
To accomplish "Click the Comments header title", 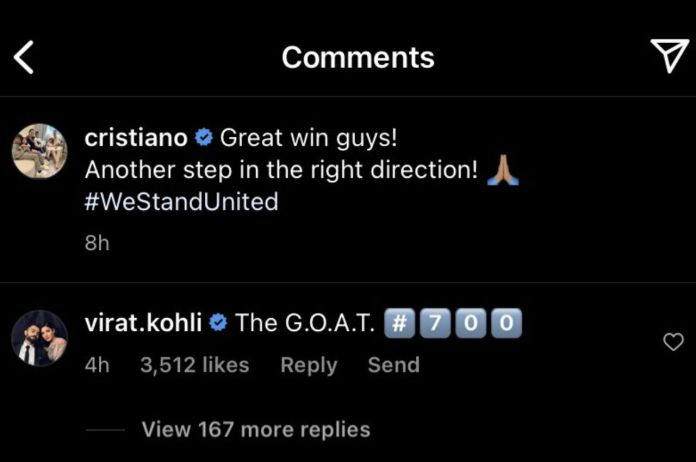I will click(x=358, y=58).
